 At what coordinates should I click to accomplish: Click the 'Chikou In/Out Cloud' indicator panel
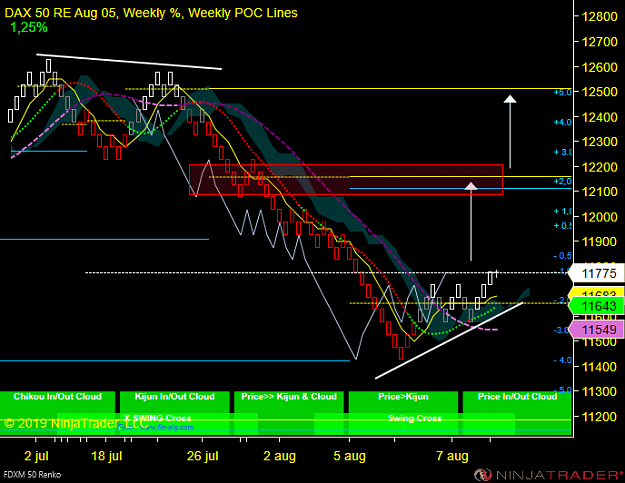point(57,402)
